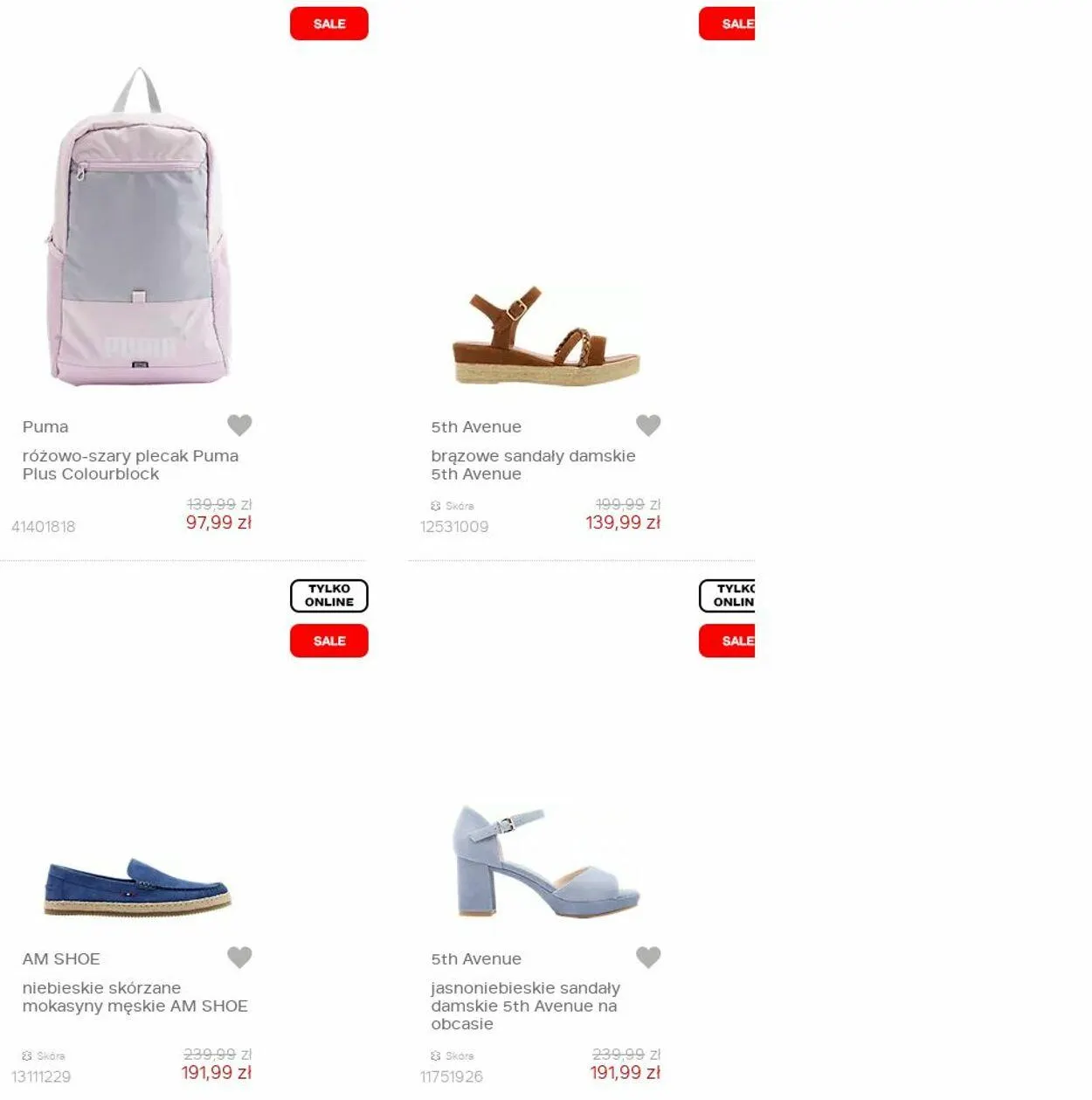This screenshot has height=1100, width=1092.
Task: Click TYLKO ONLINE badge above heeled sandals
Action: pyautogui.click(x=727, y=595)
